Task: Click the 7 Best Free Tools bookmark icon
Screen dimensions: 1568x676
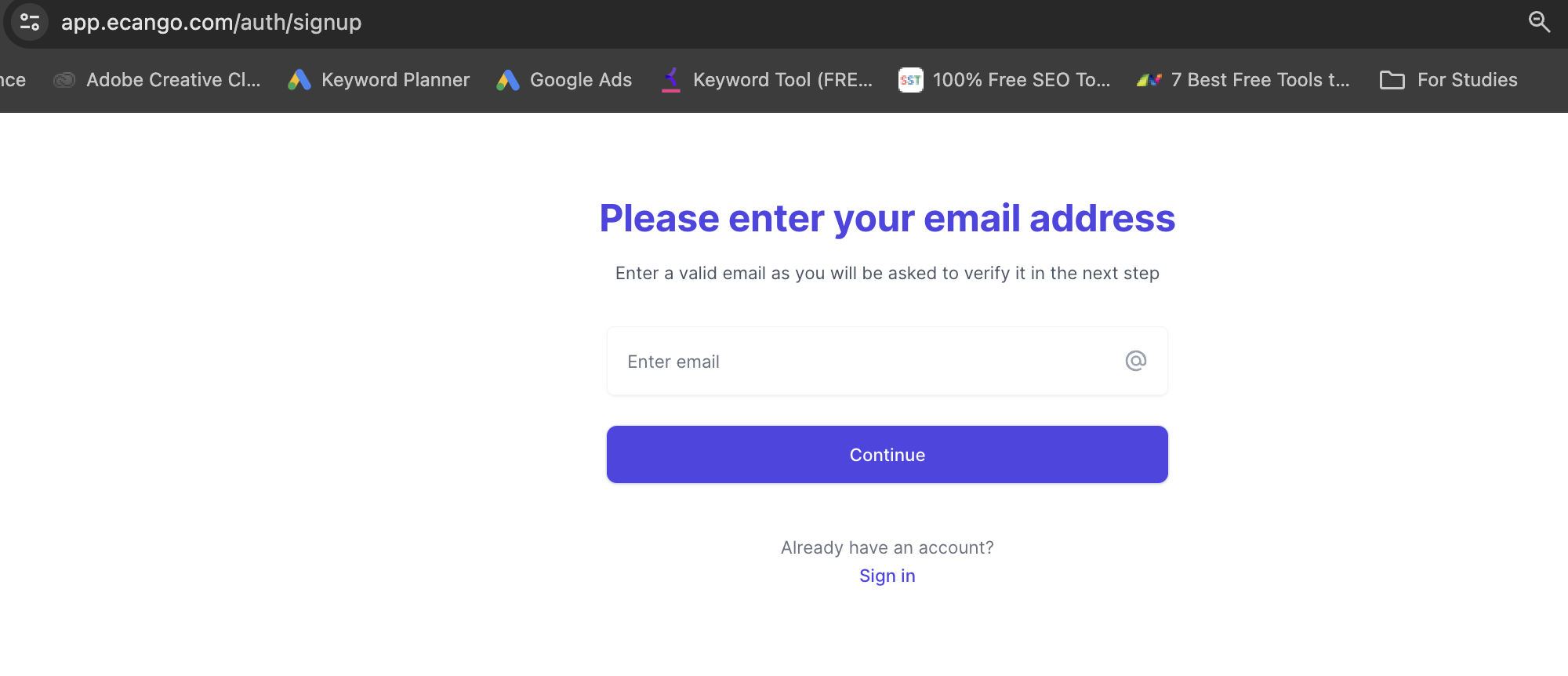Action: pyautogui.click(x=1149, y=79)
